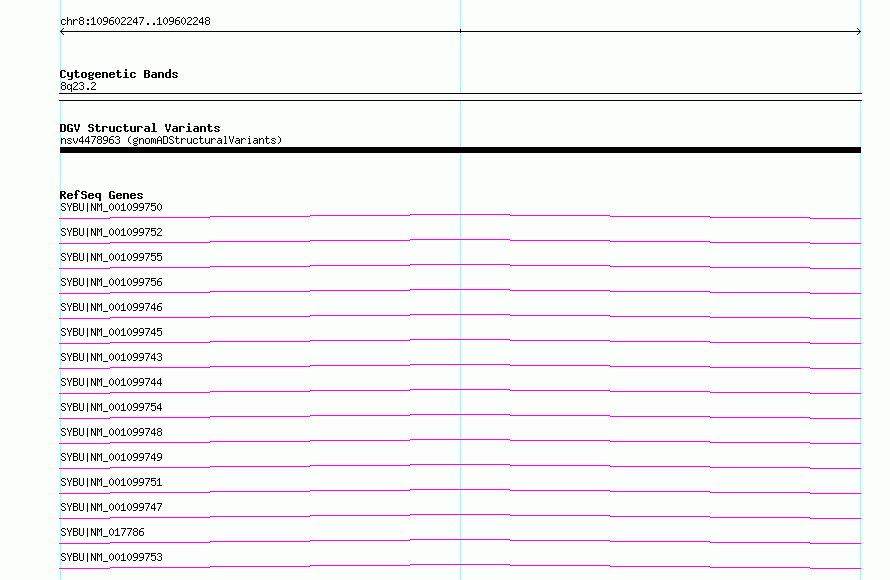The width and height of the screenshot is (890, 580).
Task: Select transcript label SYBU|NM_001099751
Action: tap(111, 482)
